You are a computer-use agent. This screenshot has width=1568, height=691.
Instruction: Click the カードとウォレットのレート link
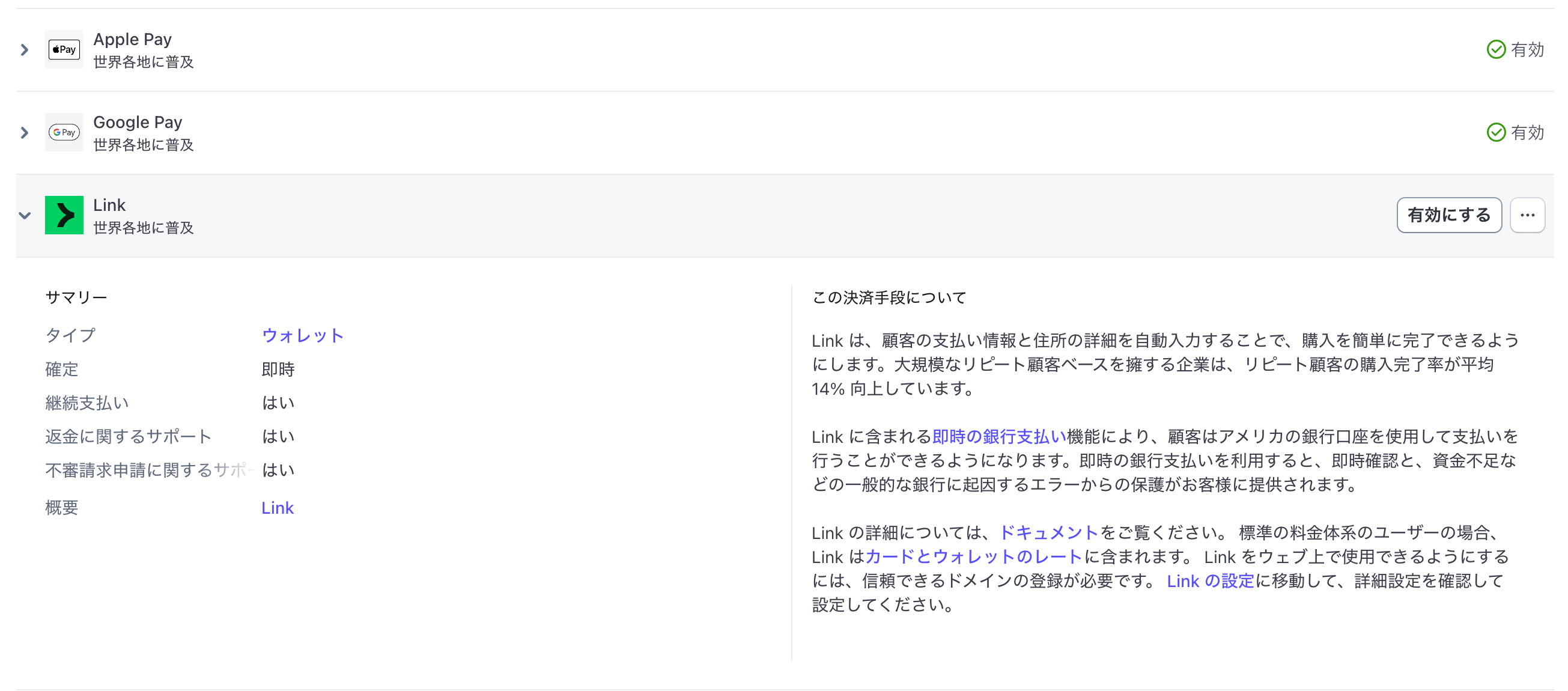pyautogui.click(x=971, y=556)
